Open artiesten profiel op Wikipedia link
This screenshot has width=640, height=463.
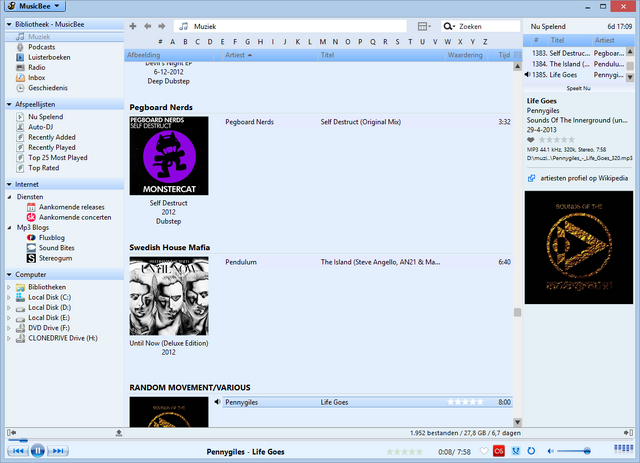coord(584,178)
